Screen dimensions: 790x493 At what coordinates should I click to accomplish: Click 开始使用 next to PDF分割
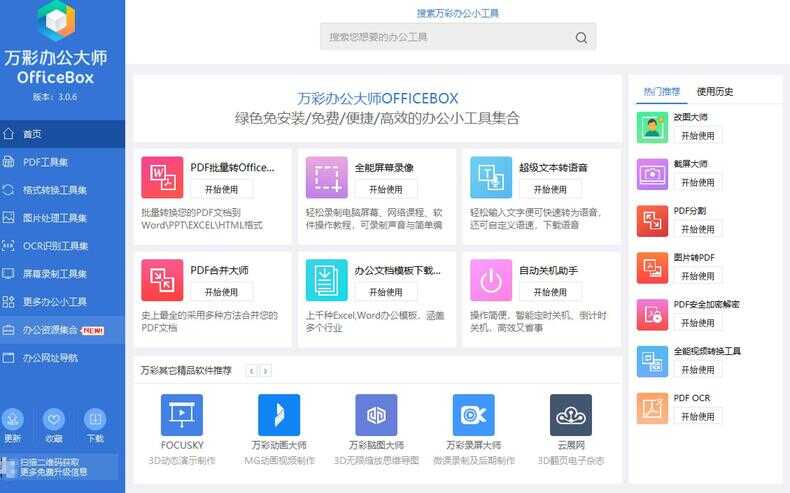[698, 229]
